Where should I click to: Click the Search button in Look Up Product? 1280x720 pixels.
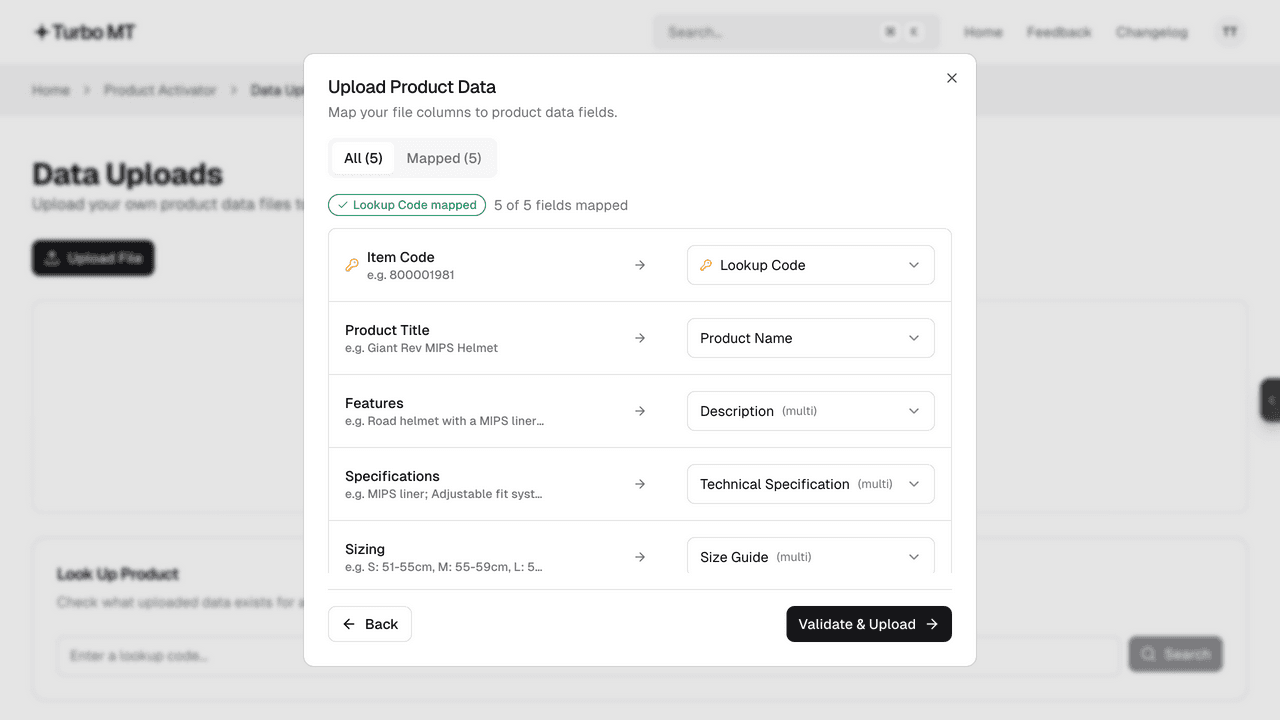1176,654
